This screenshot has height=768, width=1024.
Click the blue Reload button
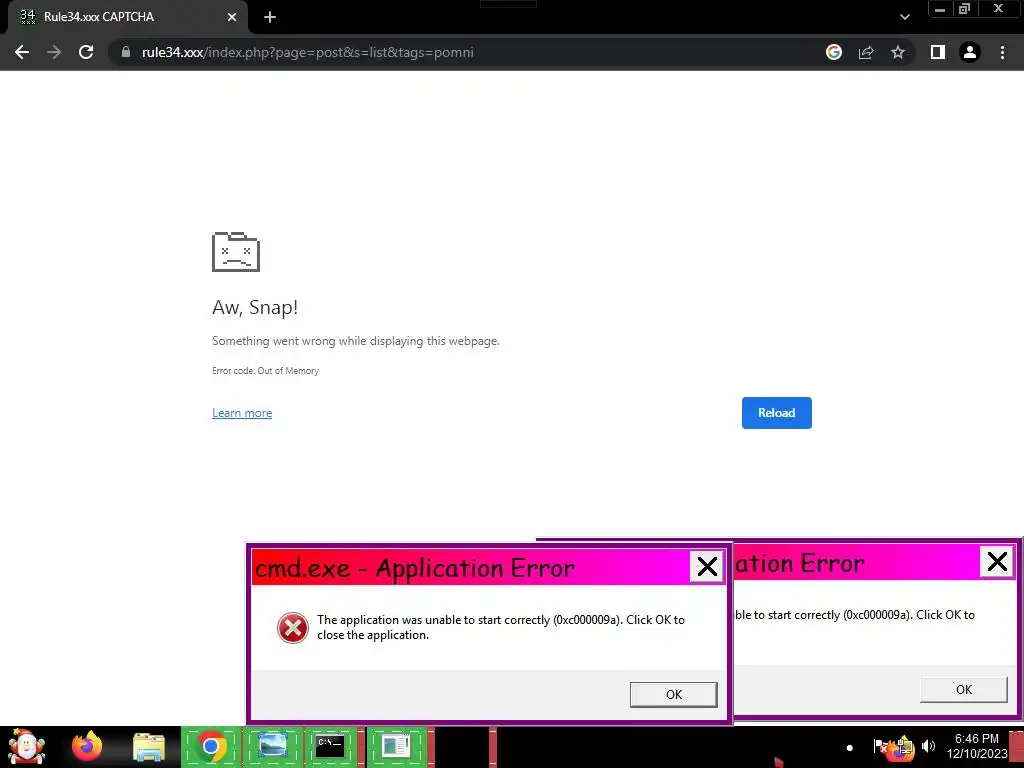point(776,413)
